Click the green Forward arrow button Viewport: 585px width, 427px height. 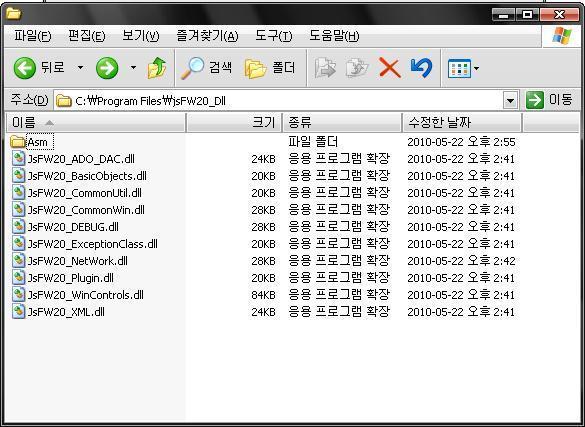pos(107,68)
